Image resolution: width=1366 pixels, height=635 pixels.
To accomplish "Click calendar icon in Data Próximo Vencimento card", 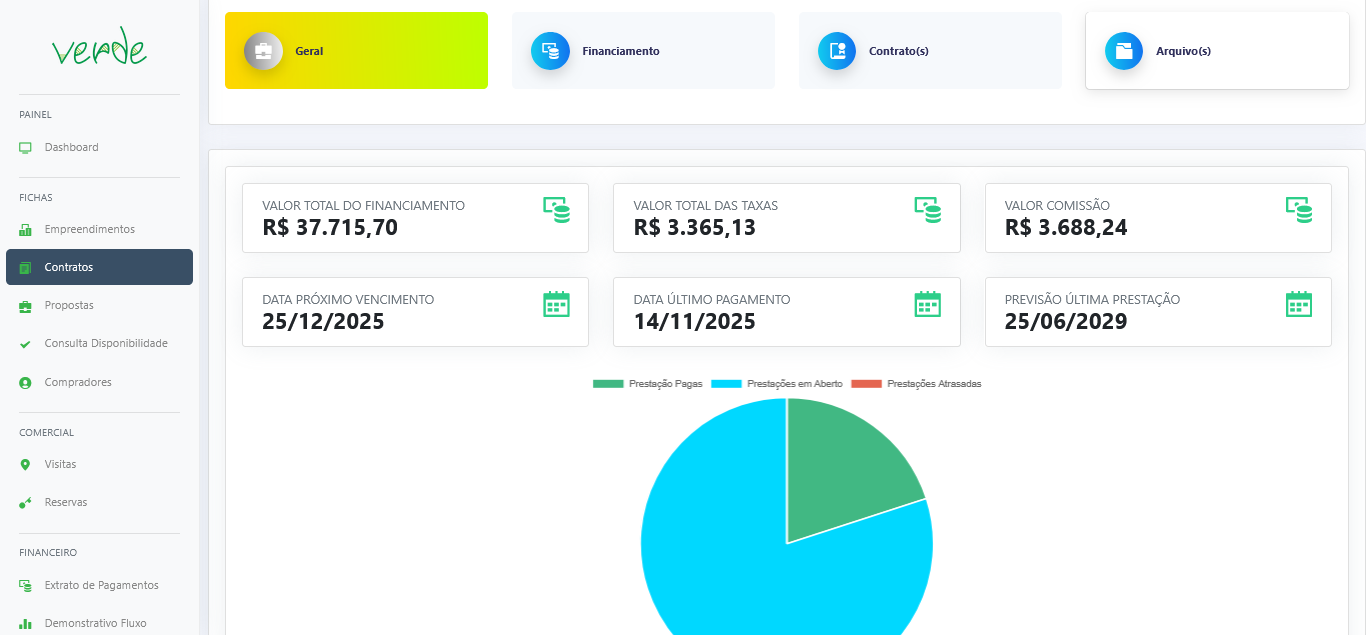I will click(x=556, y=304).
